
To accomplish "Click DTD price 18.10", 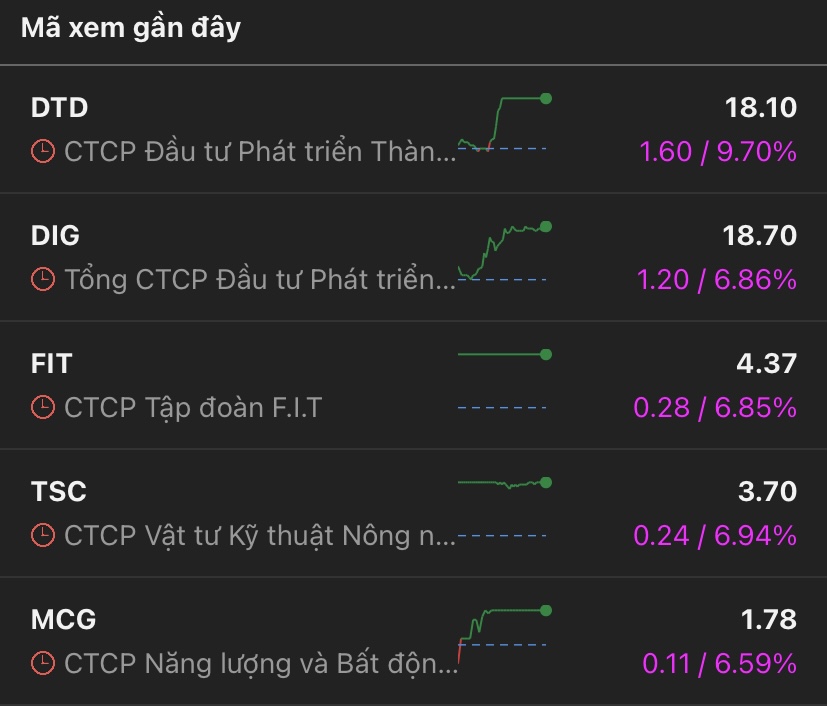I will click(761, 108).
